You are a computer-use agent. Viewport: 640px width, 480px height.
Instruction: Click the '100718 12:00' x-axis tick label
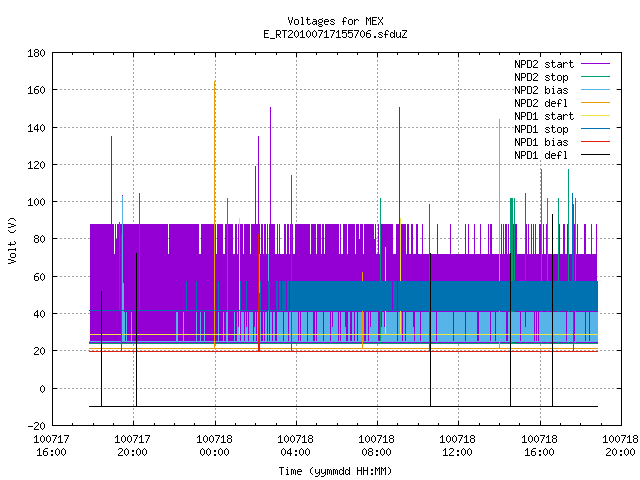tap(457, 446)
